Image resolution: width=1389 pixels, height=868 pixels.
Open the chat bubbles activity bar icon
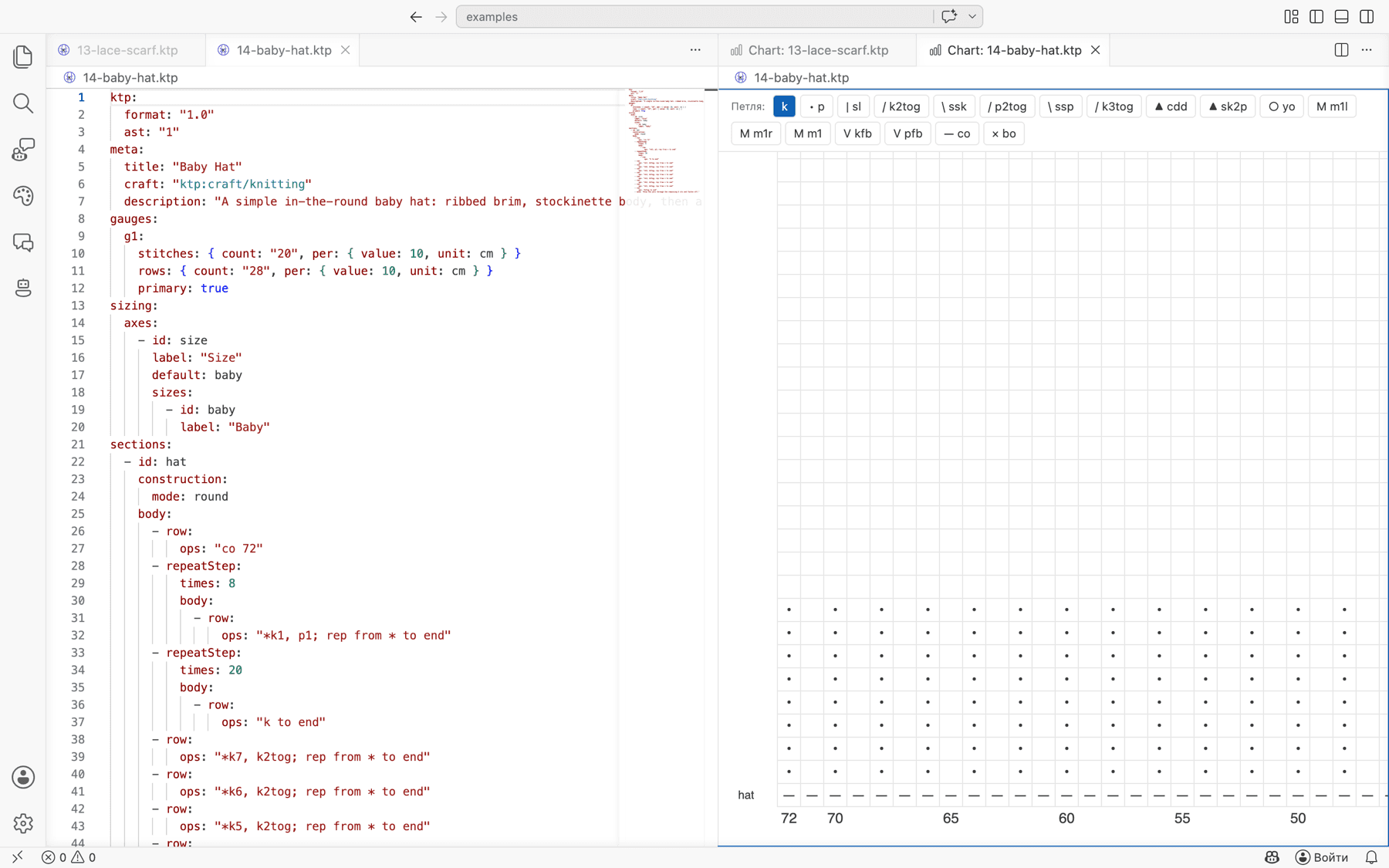coord(23,242)
